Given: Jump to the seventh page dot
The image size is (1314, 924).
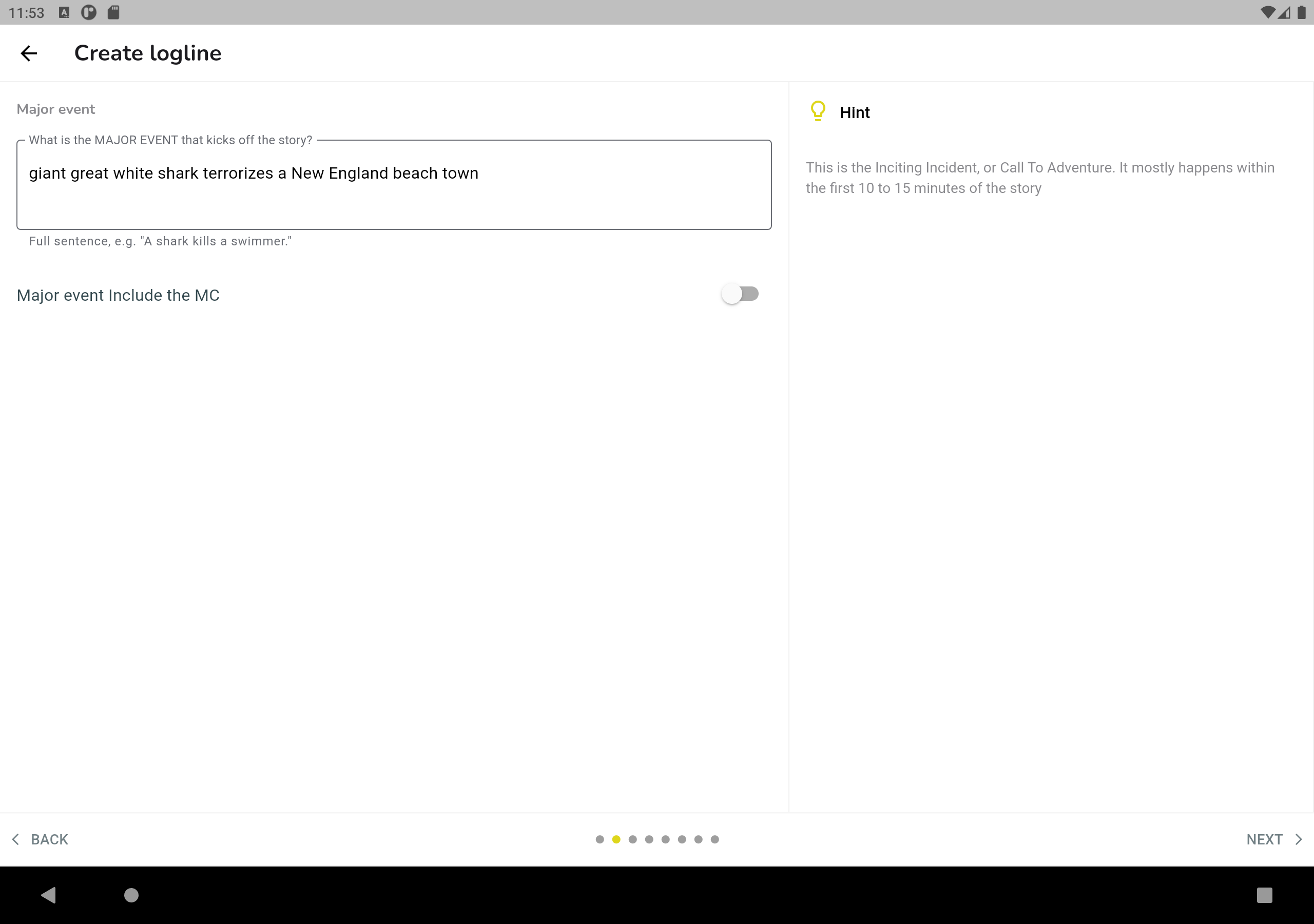Looking at the screenshot, I should pos(698,839).
